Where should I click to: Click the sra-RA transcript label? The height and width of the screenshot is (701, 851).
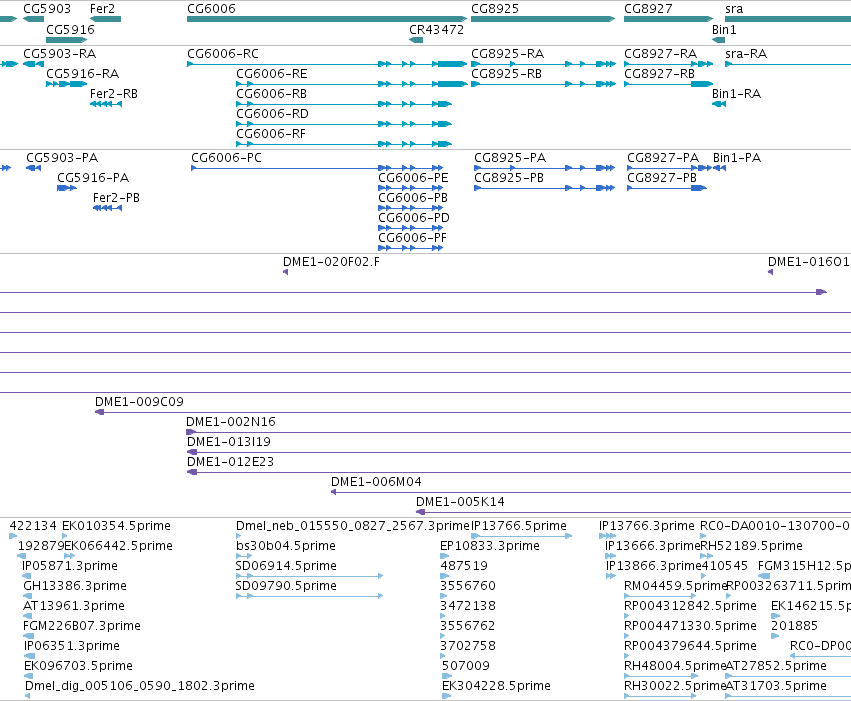pyautogui.click(x=746, y=54)
